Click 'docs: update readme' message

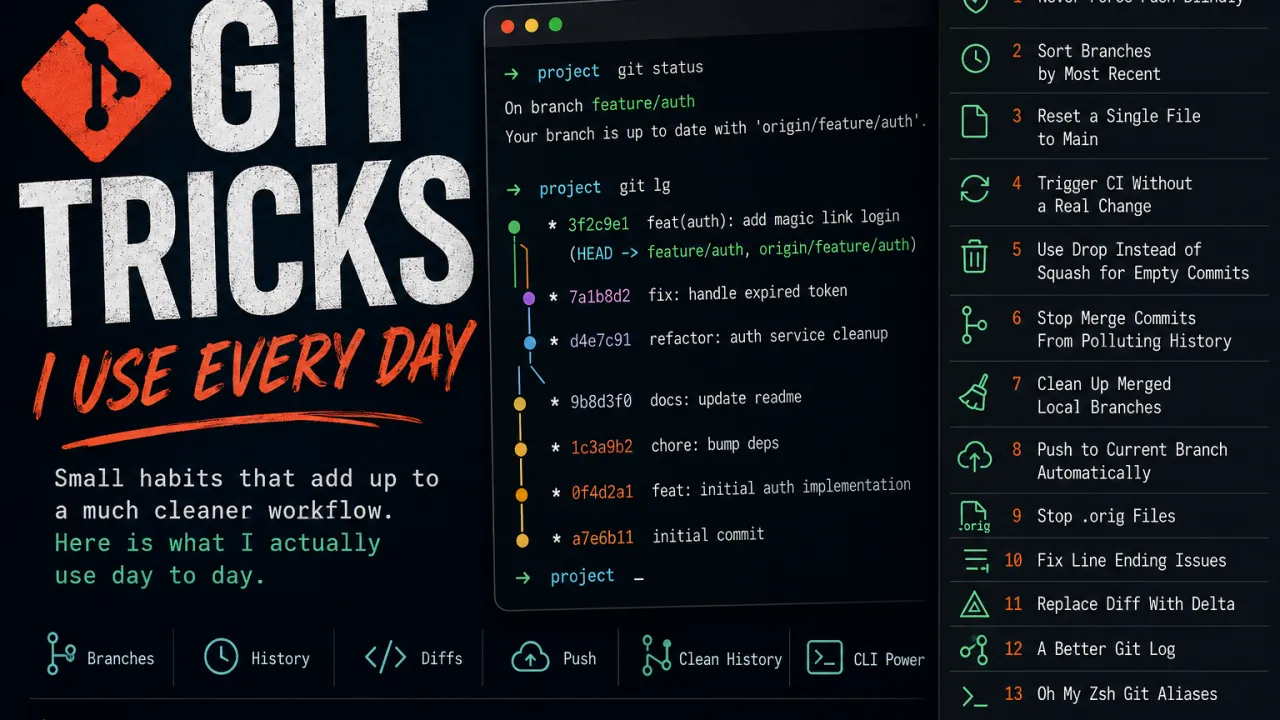pos(726,399)
